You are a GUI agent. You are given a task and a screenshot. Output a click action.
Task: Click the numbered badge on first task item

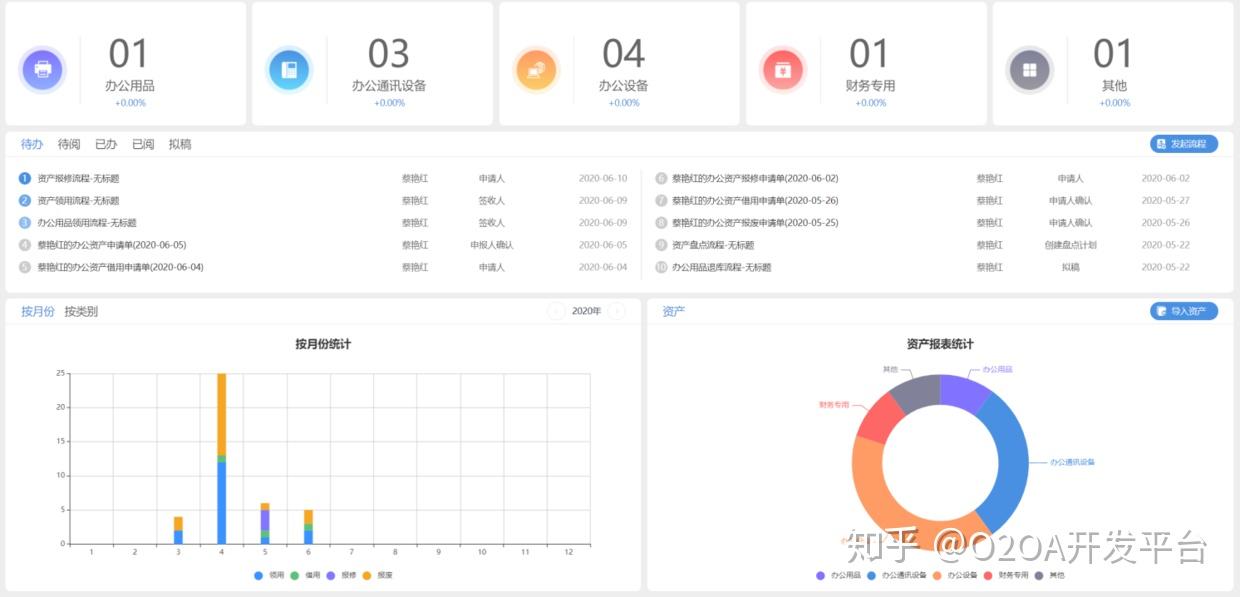pyautogui.click(x=23, y=177)
